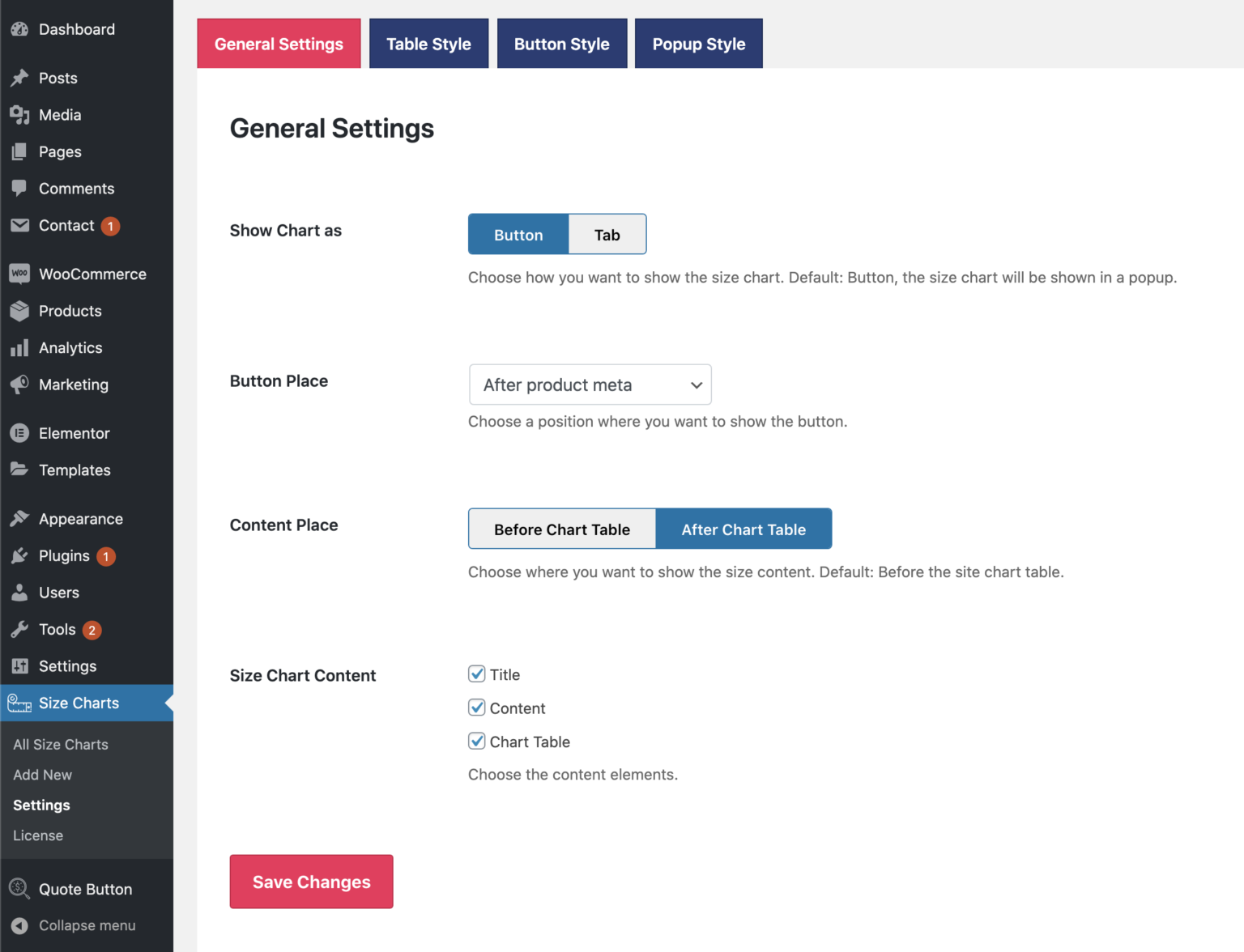Open the All Size Charts link

60,744
